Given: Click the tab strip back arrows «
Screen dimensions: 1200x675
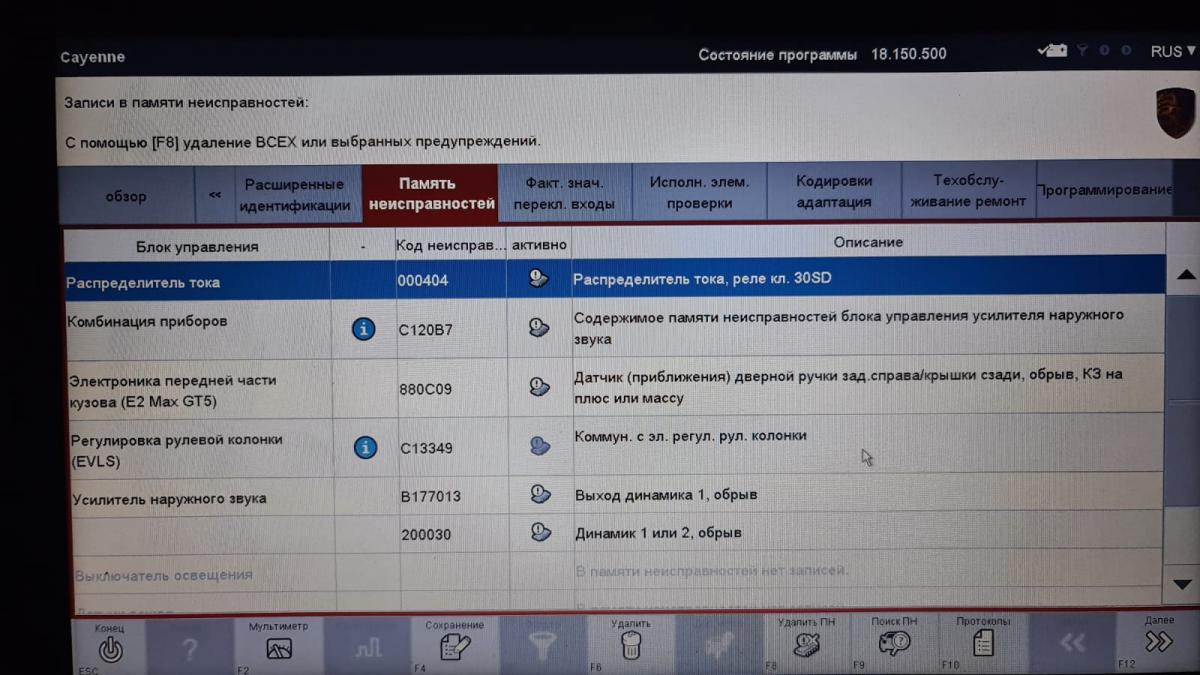Looking at the screenshot, I should (215, 195).
